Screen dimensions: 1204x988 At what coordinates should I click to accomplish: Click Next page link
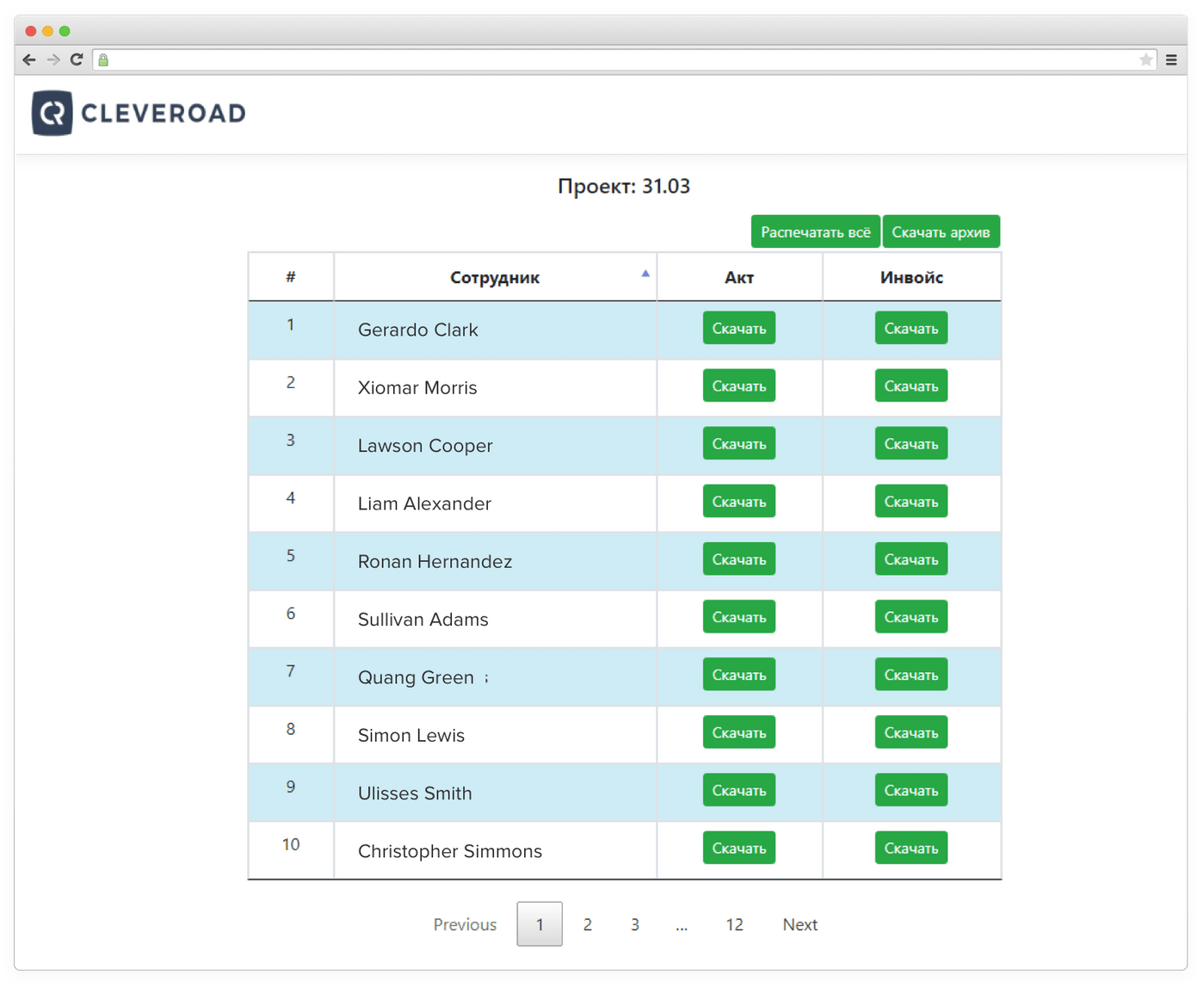click(x=800, y=924)
